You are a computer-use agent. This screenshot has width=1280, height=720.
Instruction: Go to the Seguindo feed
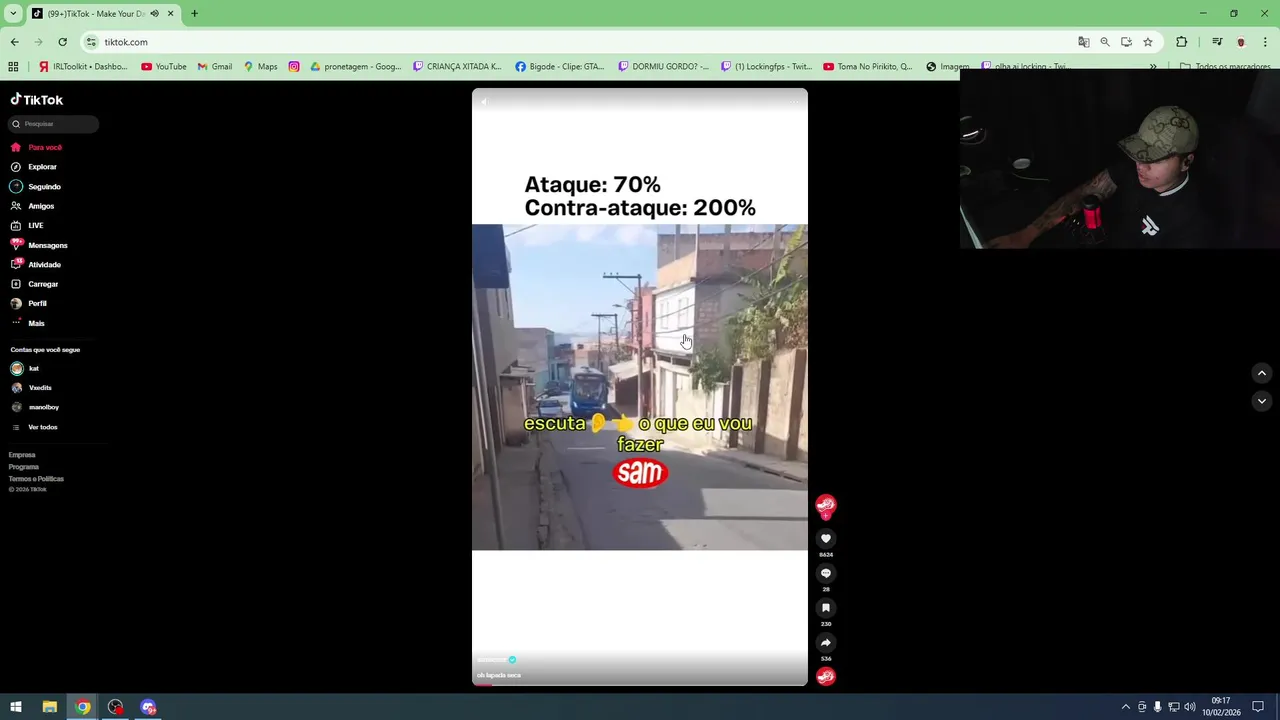pos(36,186)
